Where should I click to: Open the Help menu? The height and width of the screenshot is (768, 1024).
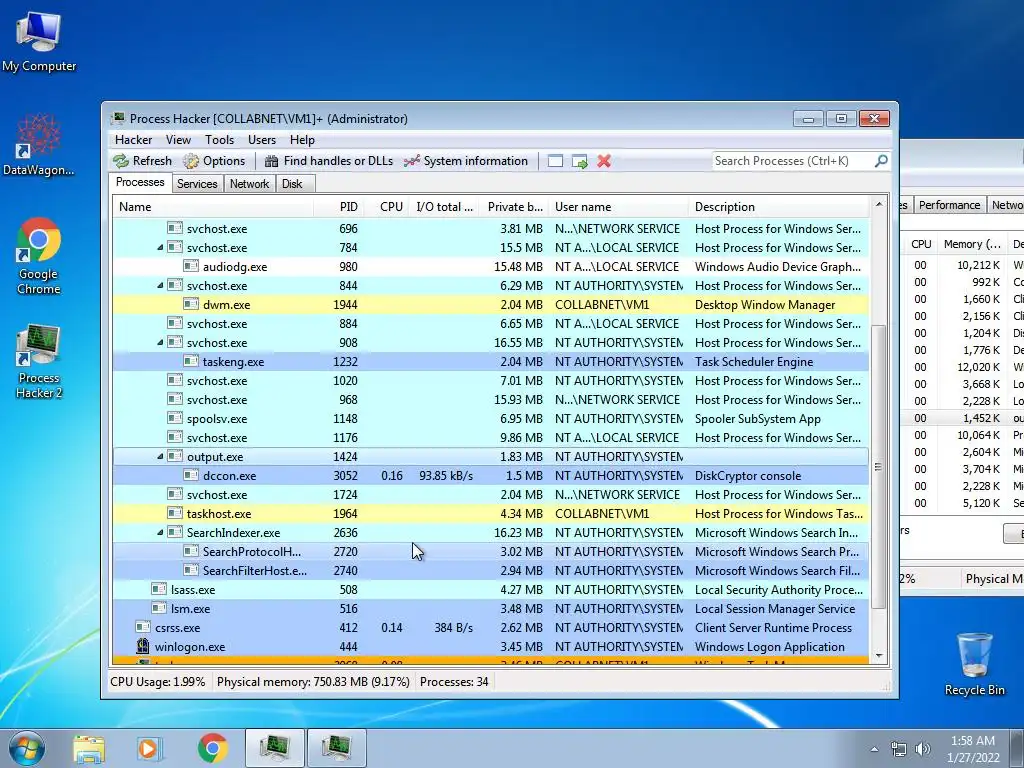pyautogui.click(x=302, y=140)
